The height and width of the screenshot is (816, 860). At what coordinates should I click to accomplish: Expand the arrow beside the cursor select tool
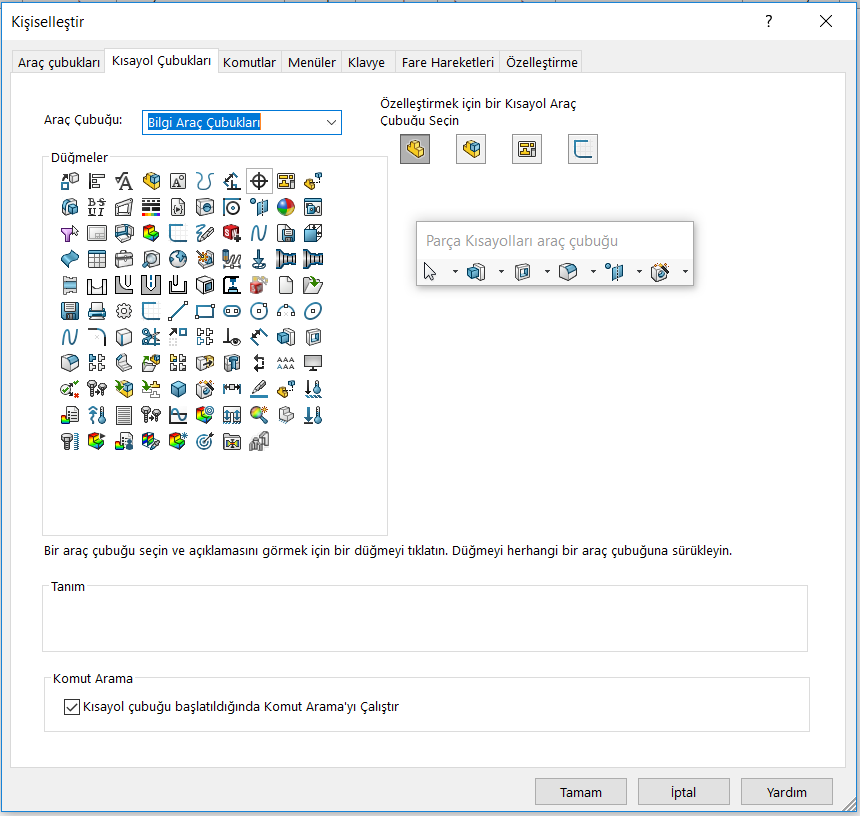(455, 272)
